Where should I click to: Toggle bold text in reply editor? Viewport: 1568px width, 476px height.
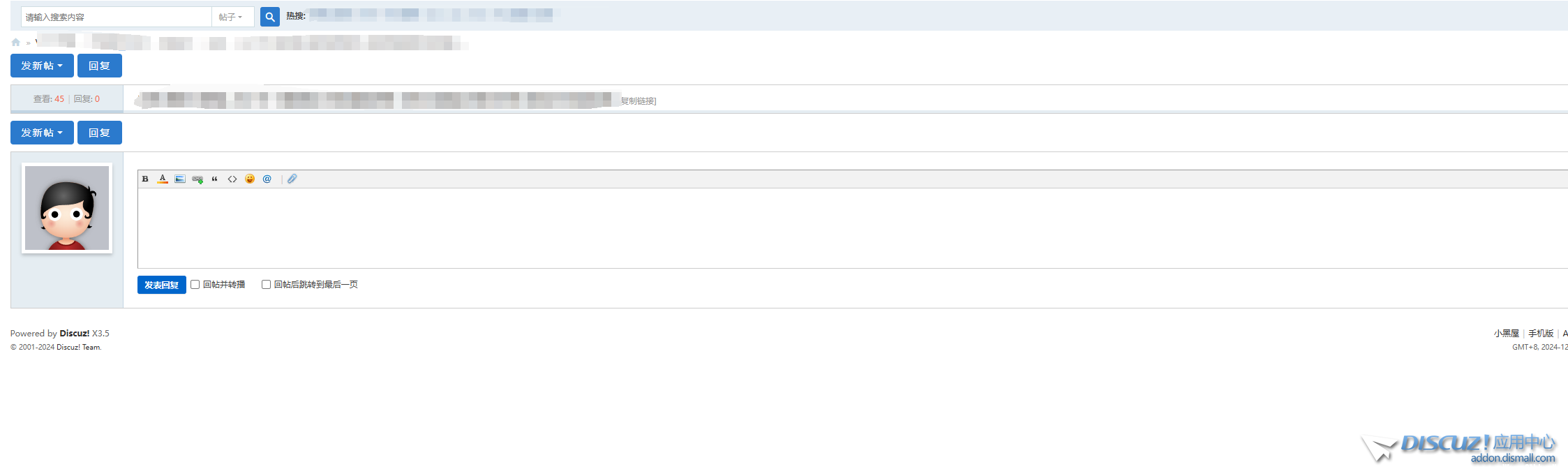(x=145, y=179)
